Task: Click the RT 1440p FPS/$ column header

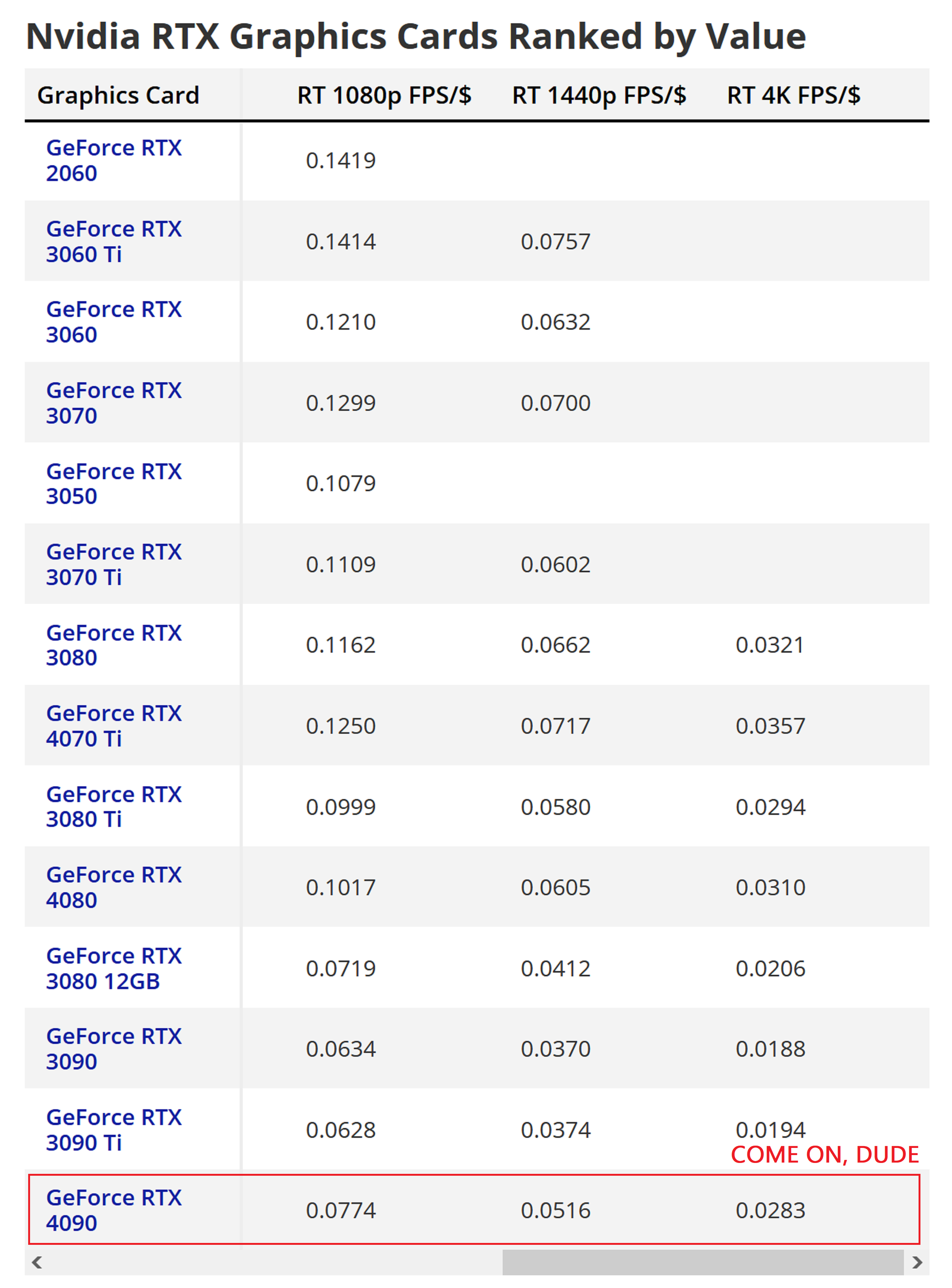Action: (x=599, y=95)
